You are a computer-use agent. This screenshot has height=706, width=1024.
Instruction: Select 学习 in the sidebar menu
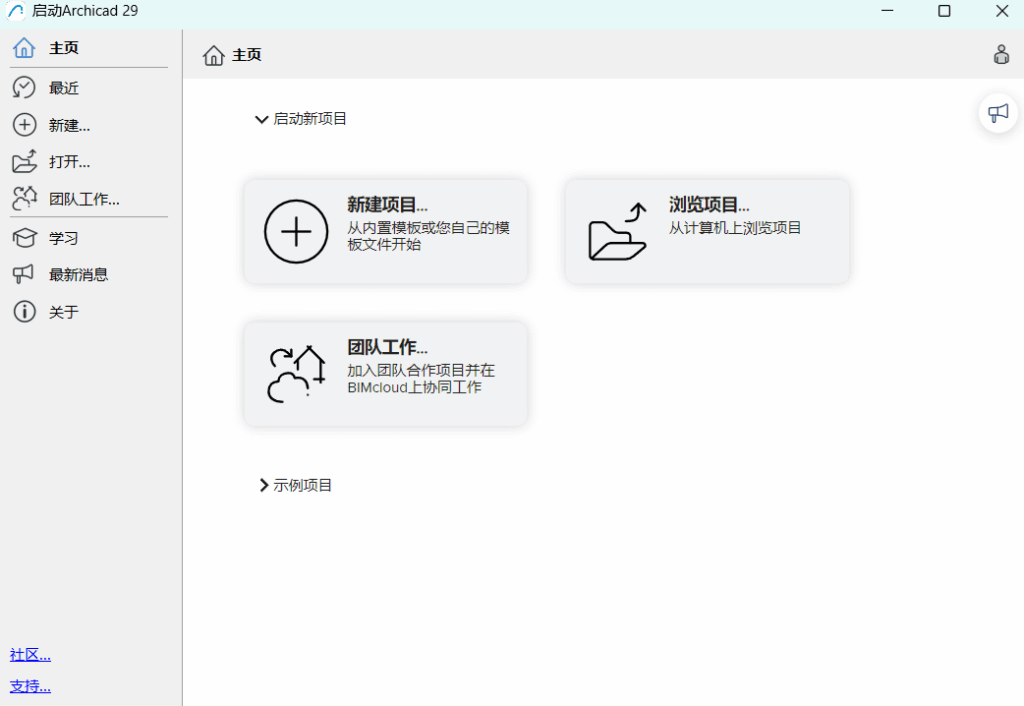click(x=64, y=238)
